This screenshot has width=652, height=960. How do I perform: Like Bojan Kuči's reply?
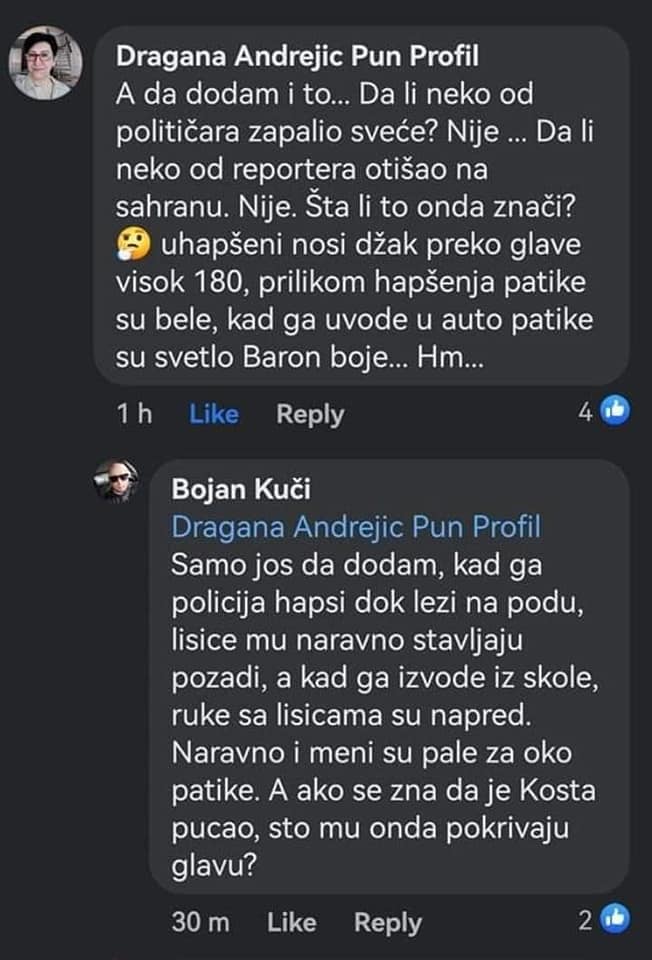tap(291, 923)
